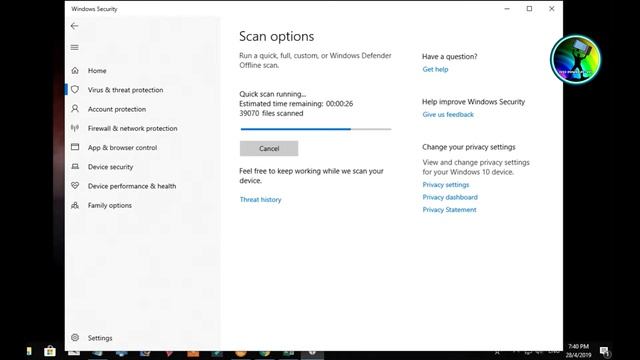Click the Windows Security title bar text
640x360 pixels.
pos(94,9)
